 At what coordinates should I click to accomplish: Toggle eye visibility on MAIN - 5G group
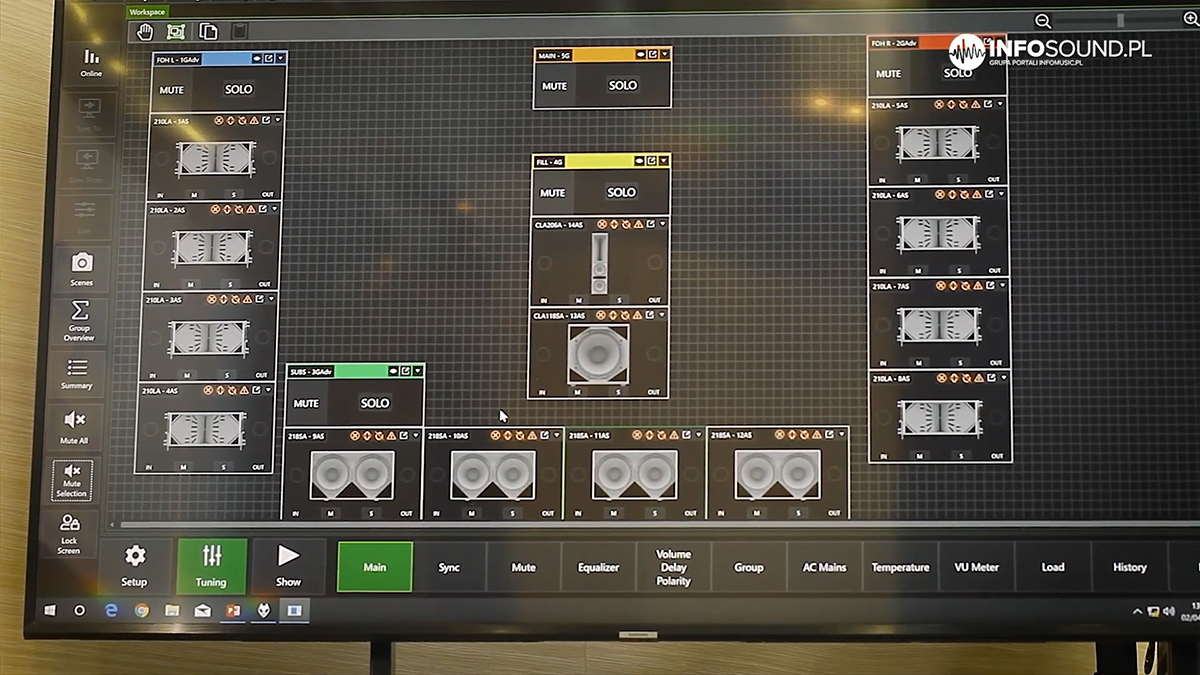point(640,54)
